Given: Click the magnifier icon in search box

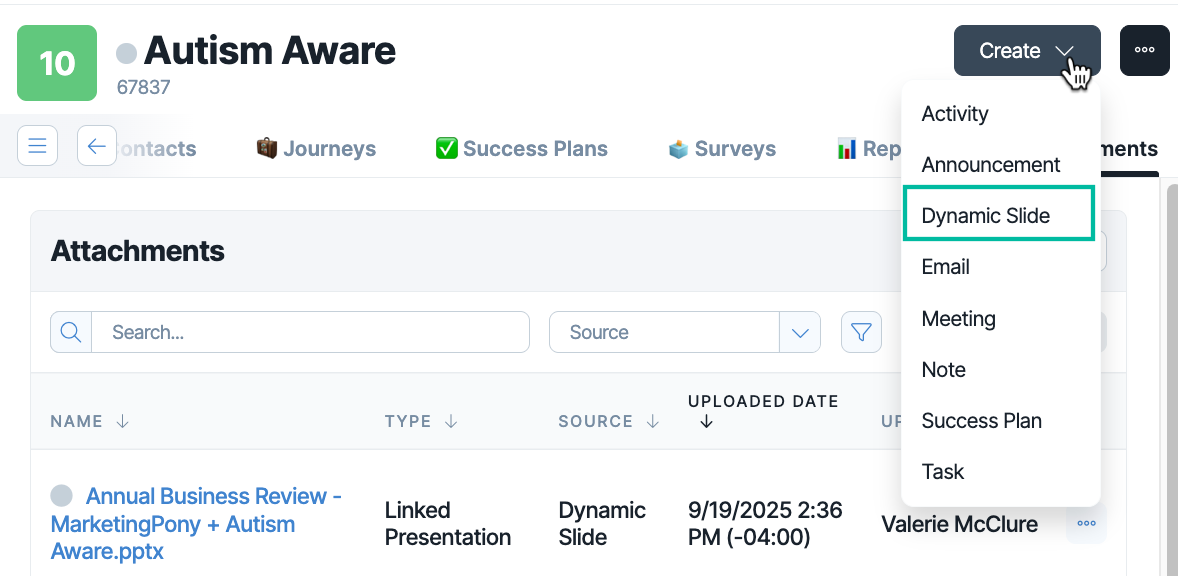Looking at the screenshot, I should point(71,332).
